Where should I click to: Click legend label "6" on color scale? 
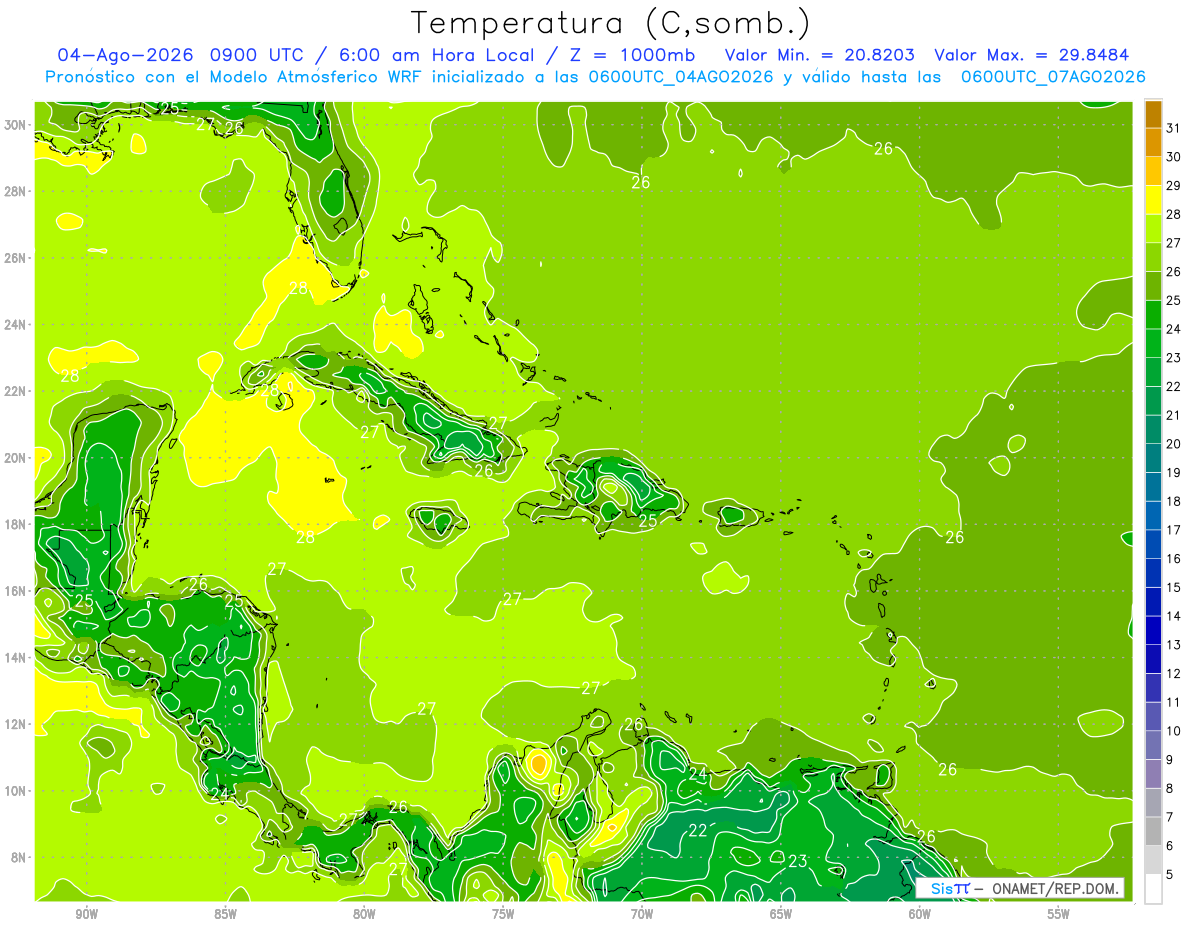pyautogui.click(x=1170, y=846)
